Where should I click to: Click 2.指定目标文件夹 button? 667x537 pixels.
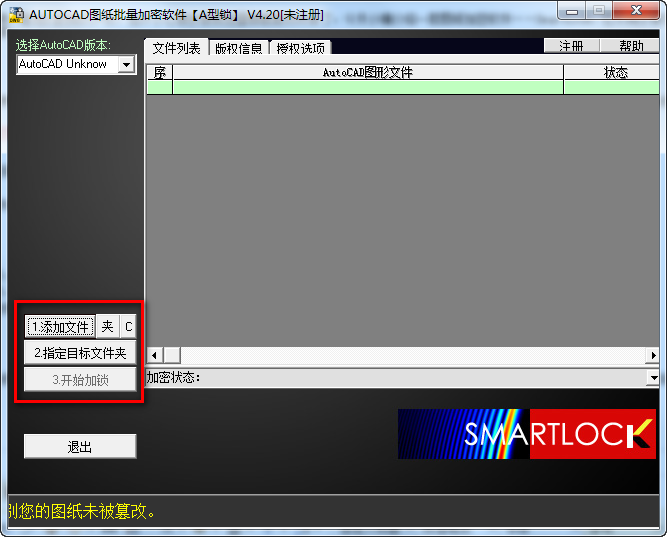[80, 353]
